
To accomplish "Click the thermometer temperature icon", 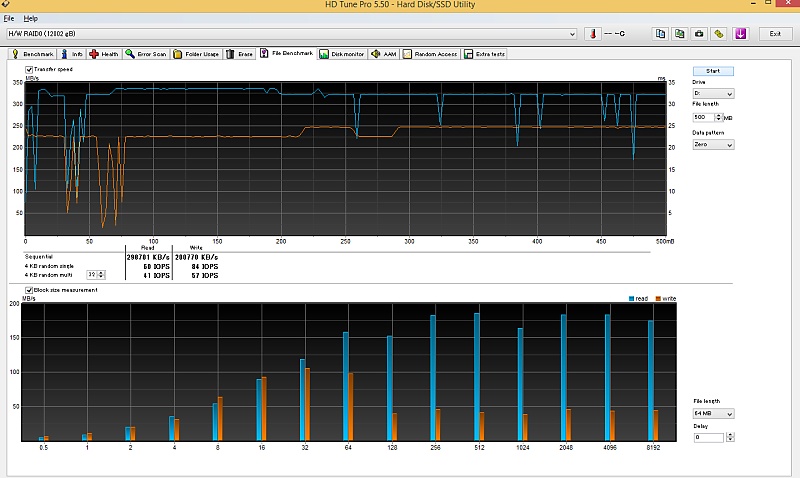I will point(593,34).
